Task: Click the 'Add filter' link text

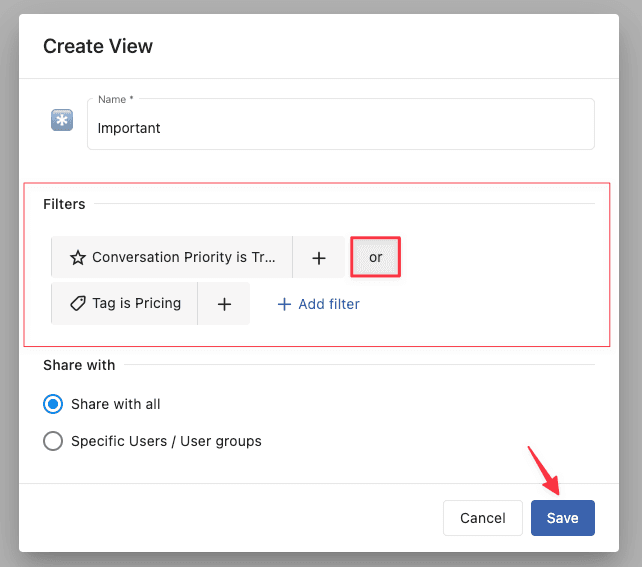Action: 329,304
